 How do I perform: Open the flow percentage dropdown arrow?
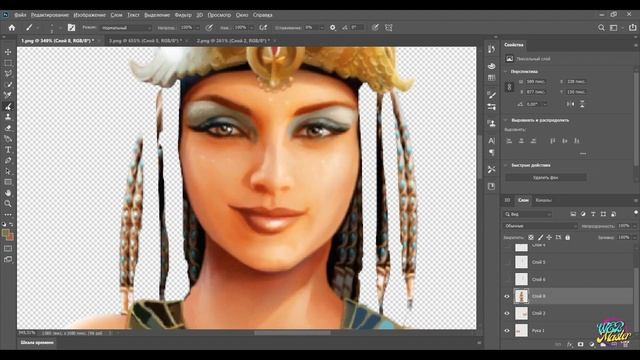[x=251, y=28]
